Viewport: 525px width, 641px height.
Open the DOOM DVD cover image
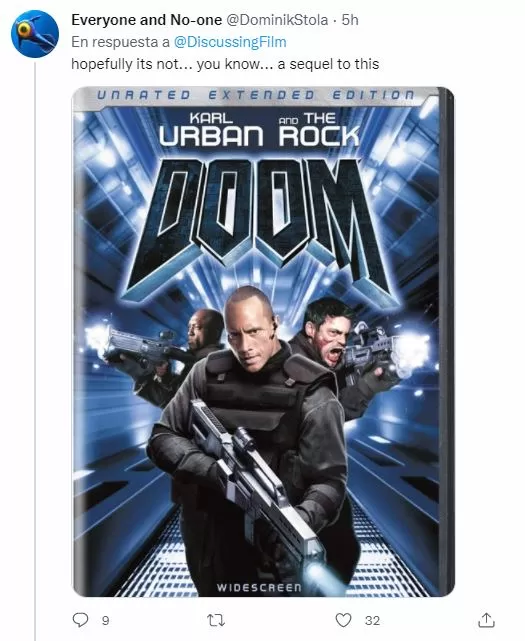(263, 342)
